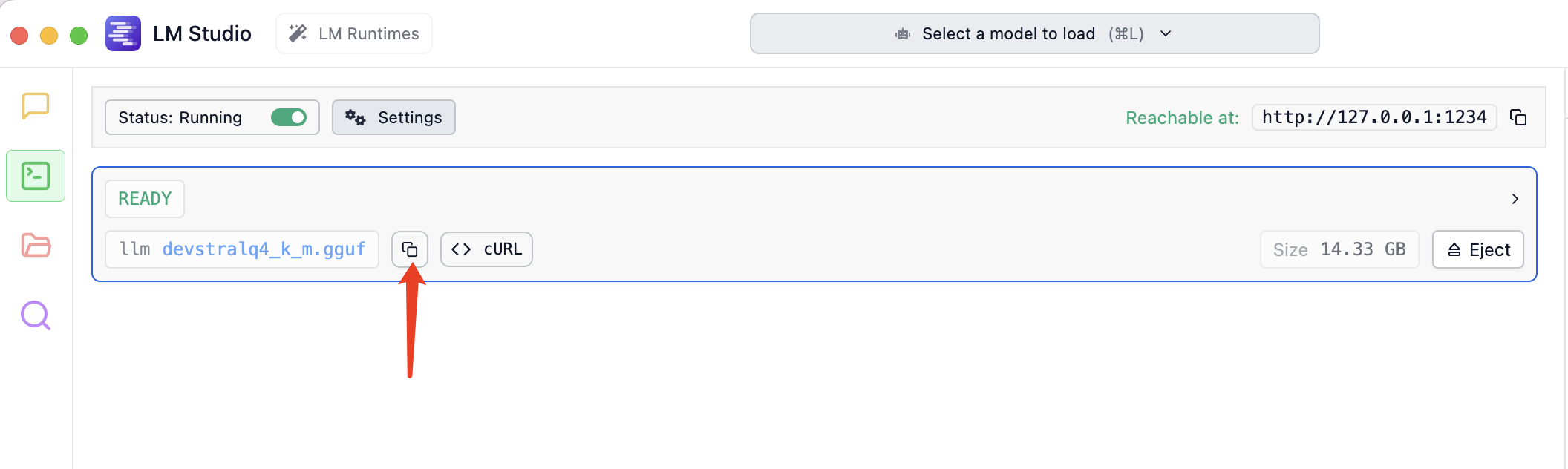Click the devstralq4_k_m.gguf model name
The width and height of the screenshot is (1568, 469).
pyautogui.click(x=264, y=249)
